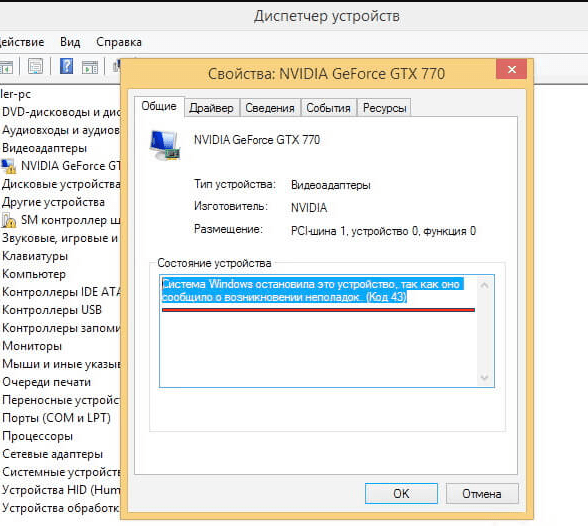Click the properties sheet toolbar icon
The image size is (588, 526).
pos(35,66)
